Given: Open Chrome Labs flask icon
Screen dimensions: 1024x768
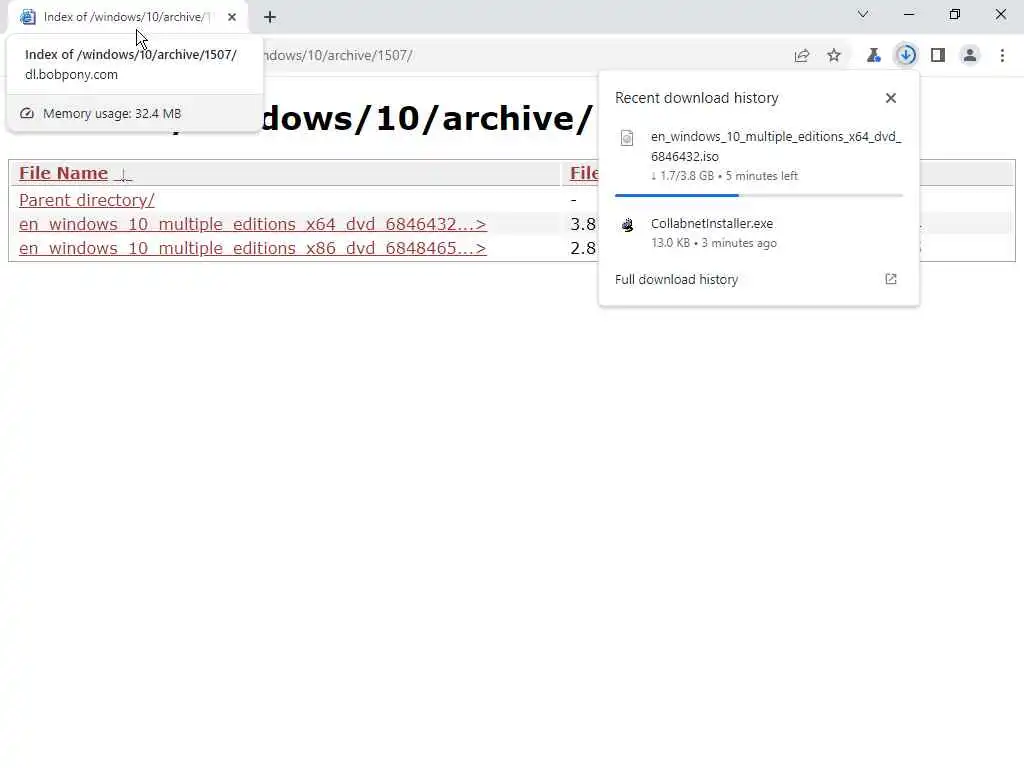Looking at the screenshot, I should (x=873, y=56).
